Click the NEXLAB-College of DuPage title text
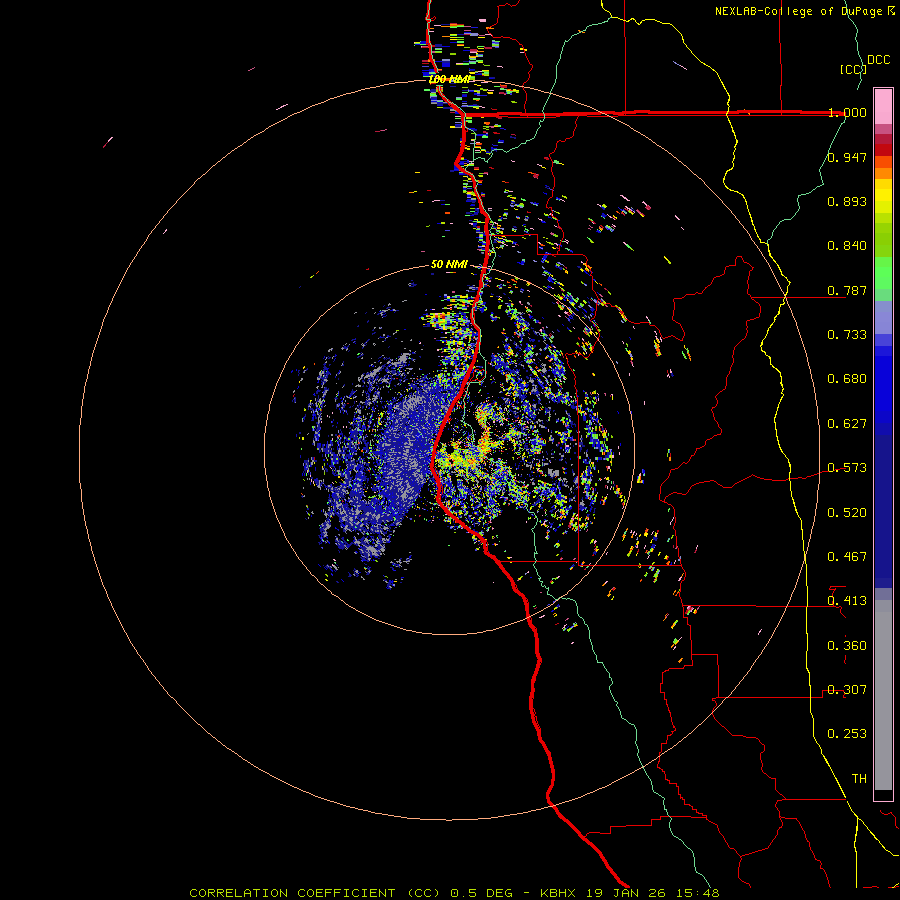Screen dimensions: 900x900 (x=798, y=11)
